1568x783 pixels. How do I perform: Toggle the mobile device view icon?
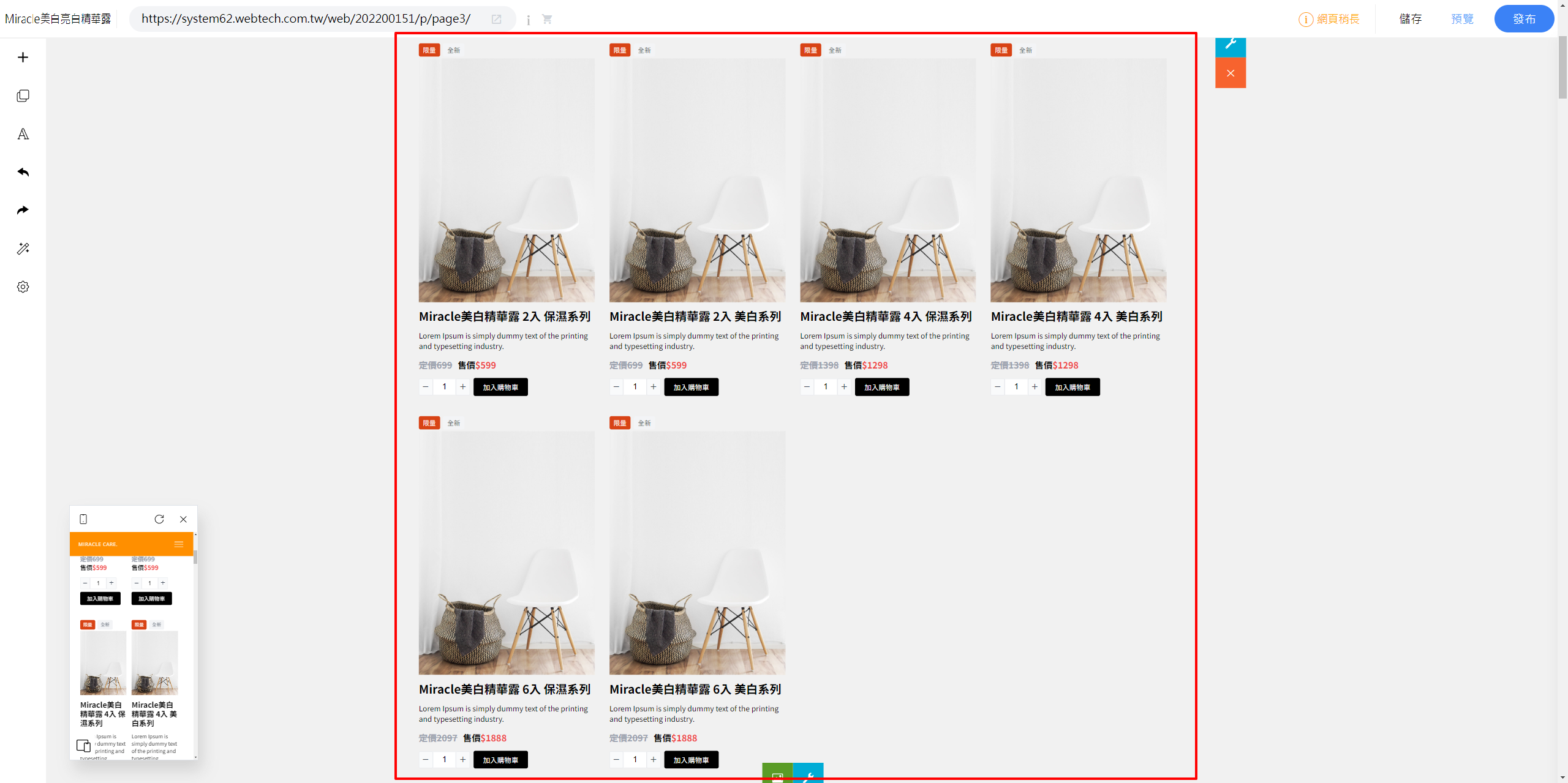pyautogui.click(x=83, y=519)
